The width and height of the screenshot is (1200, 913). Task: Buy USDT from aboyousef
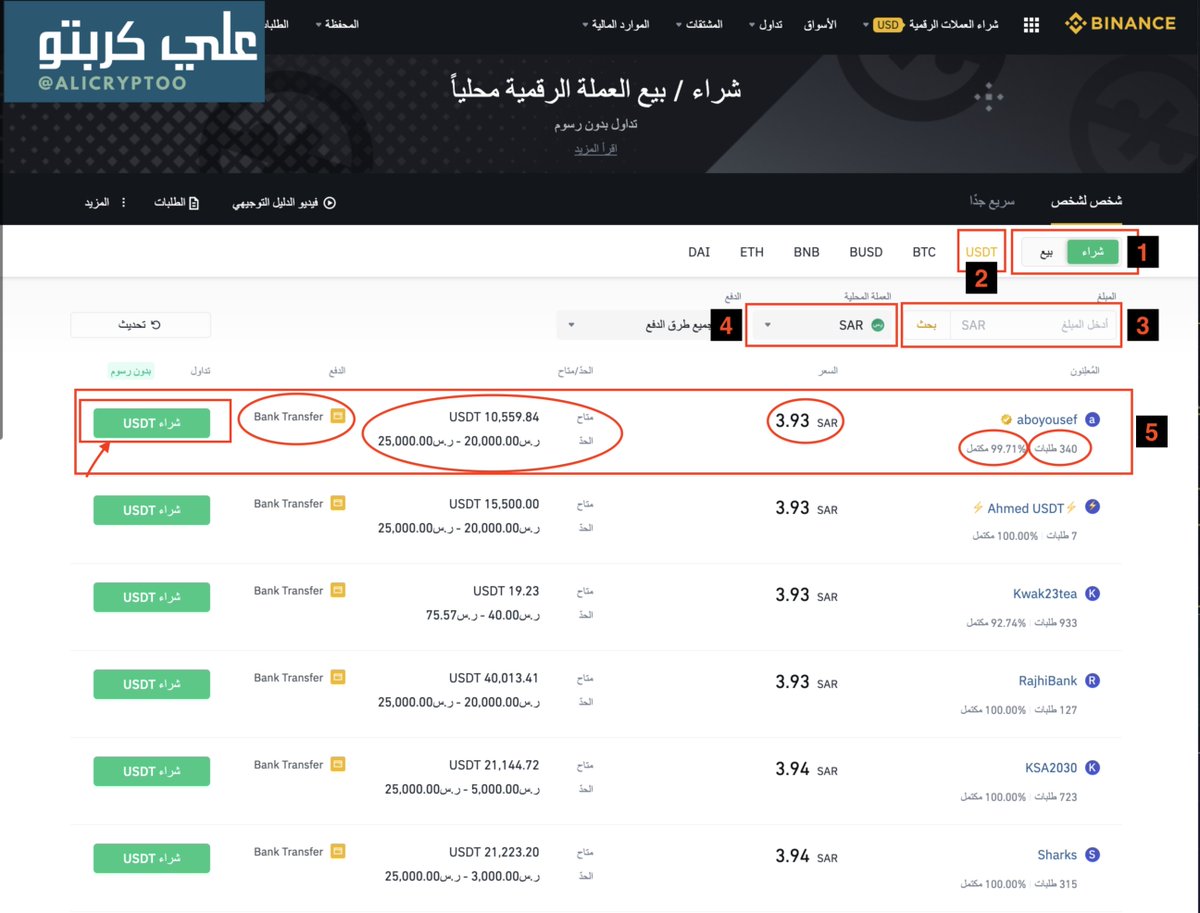(x=152, y=423)
